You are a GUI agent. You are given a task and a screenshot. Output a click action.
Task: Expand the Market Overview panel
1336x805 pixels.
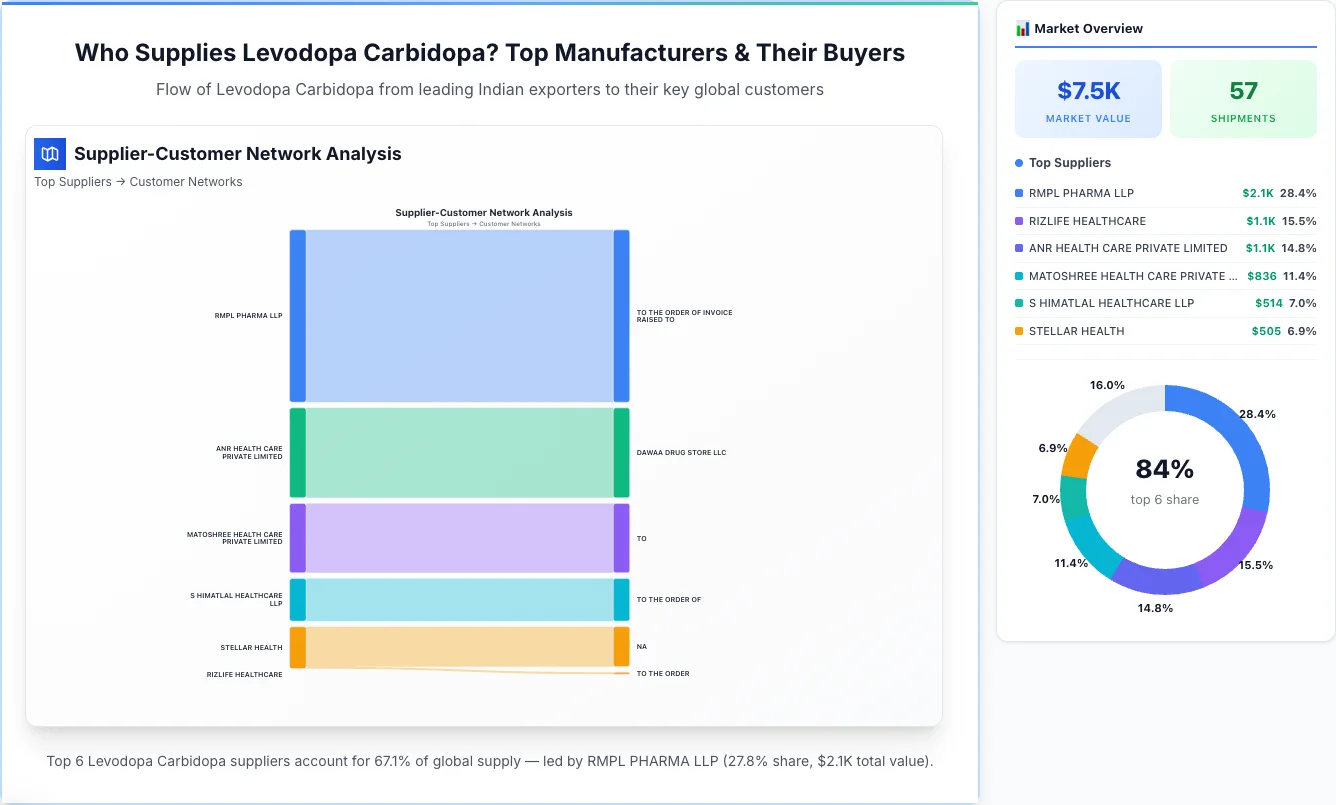click(x=1090, y=28)
